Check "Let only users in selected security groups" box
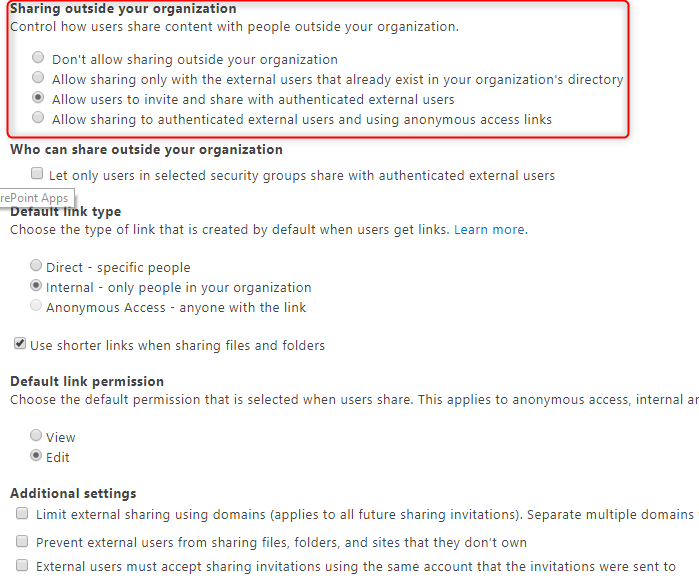This screenshot has height=585, width=699. click(37, 174)
